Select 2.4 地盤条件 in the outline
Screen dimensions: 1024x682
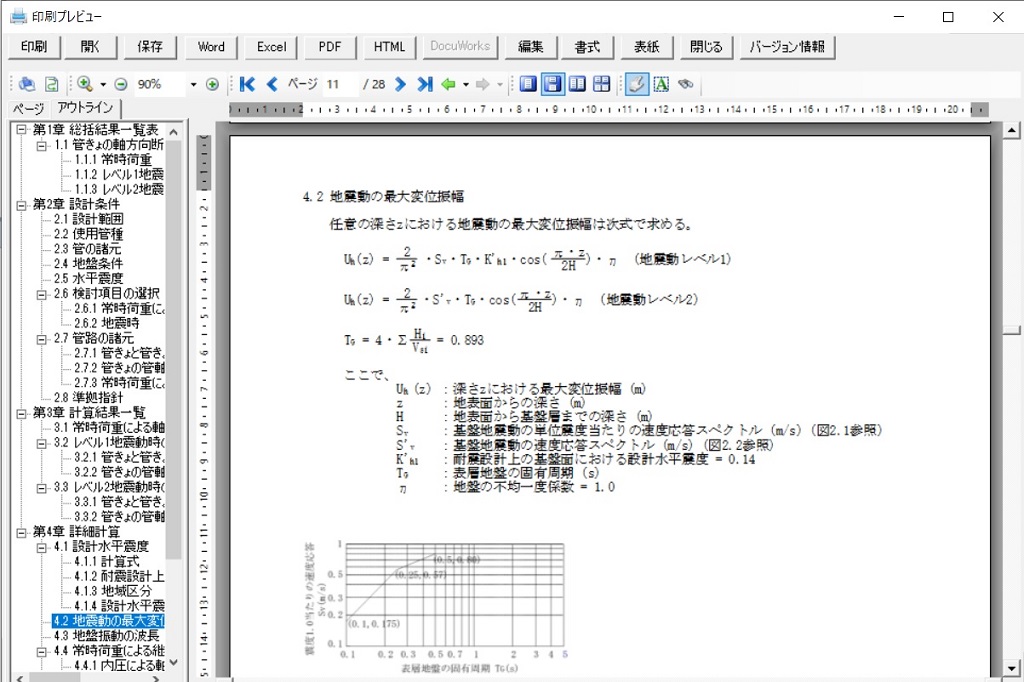[88, 264]
